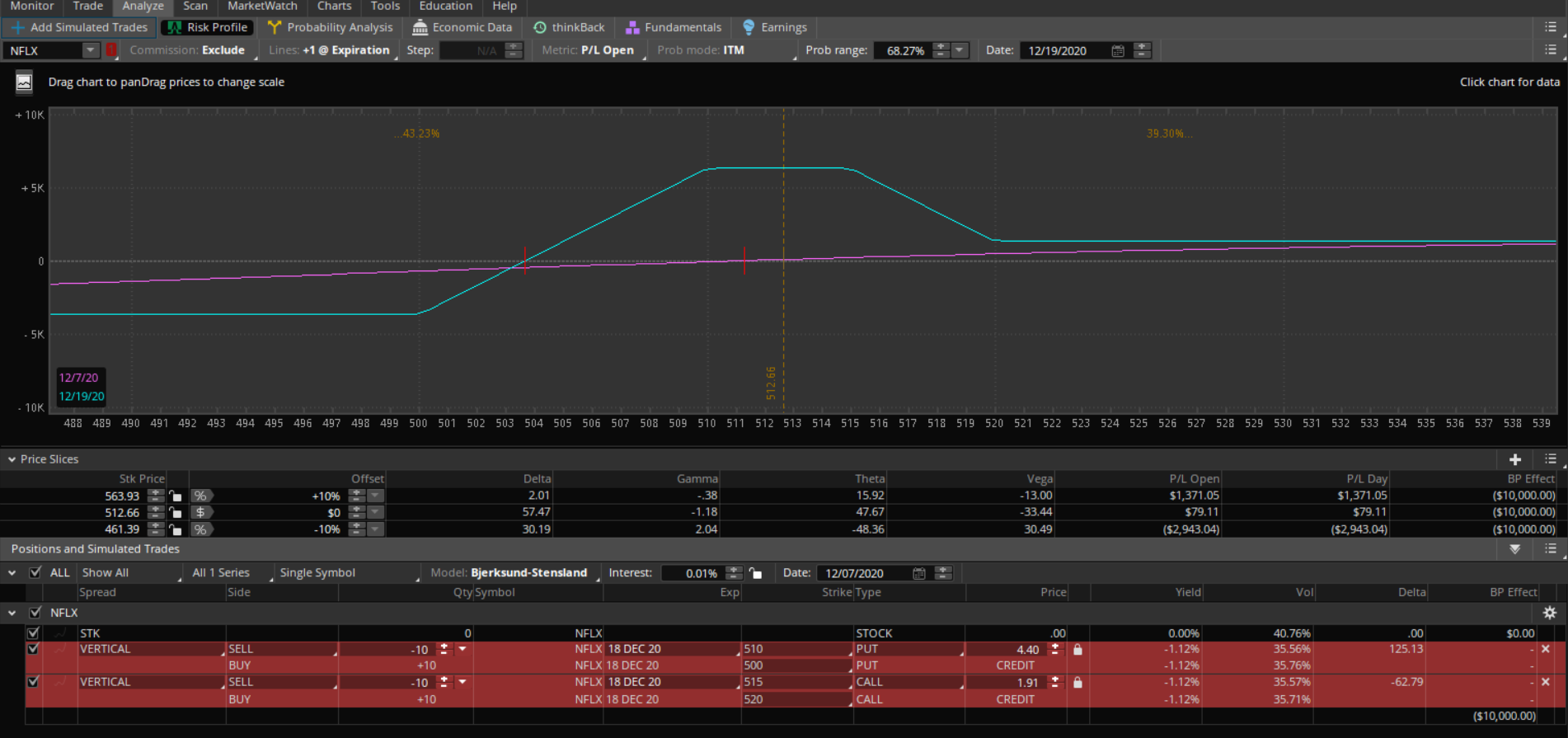Click Add Simulated Trades button
Screen dimensions: 1568x738
79,27
